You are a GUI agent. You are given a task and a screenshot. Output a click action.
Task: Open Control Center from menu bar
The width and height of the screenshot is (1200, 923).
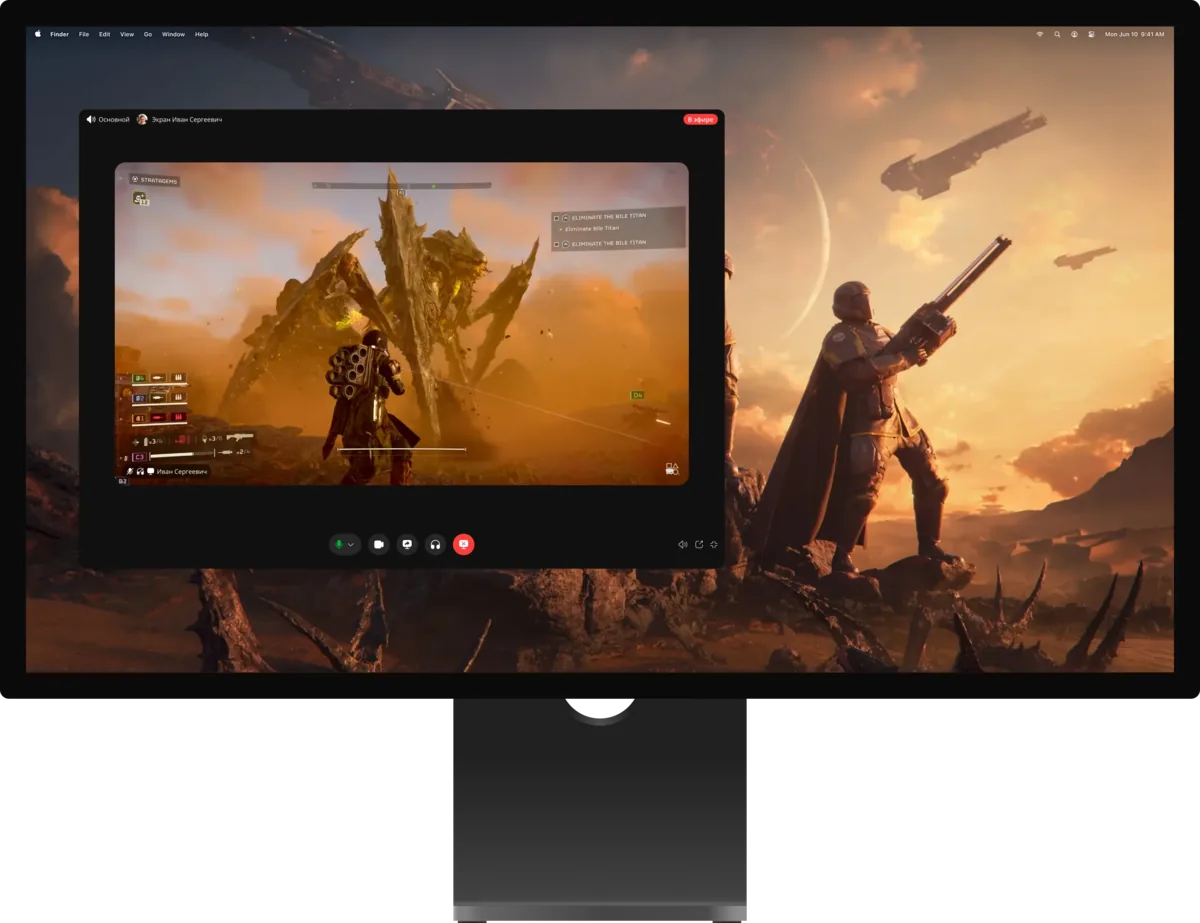[x=1091, y=34]
